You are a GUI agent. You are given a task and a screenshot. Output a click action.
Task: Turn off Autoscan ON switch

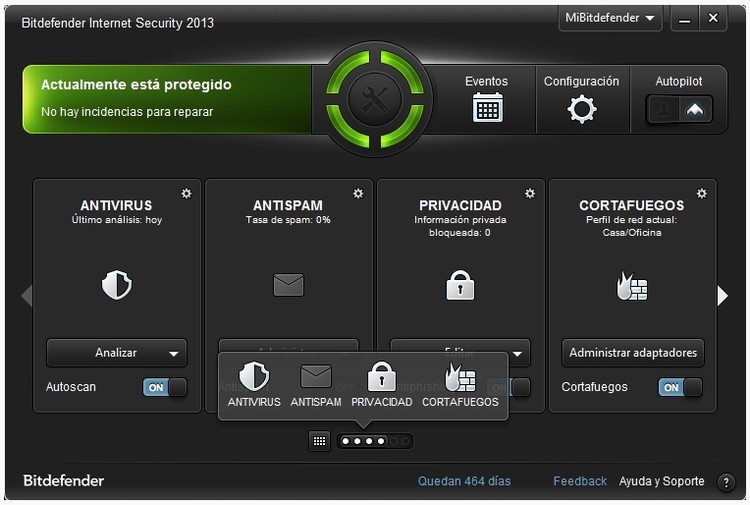click(x=165, y=387)
